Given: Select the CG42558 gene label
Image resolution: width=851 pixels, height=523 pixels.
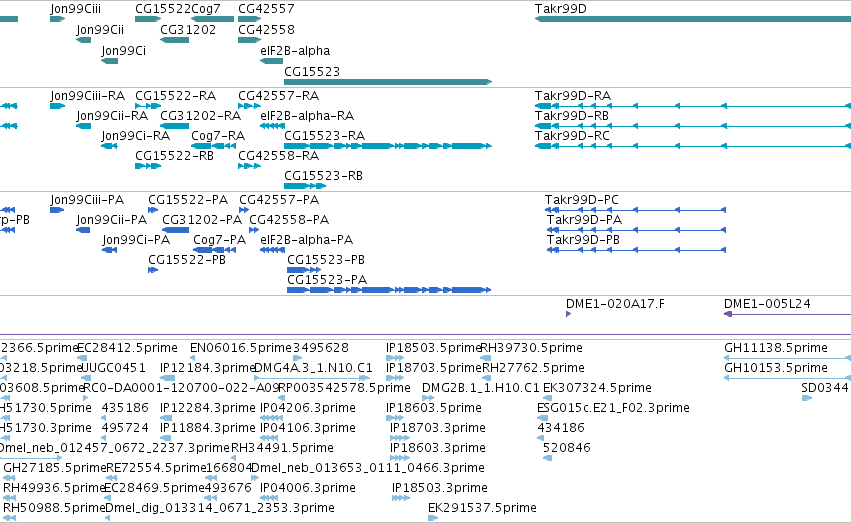Looking at the screenshot, I should coord(266,29).
